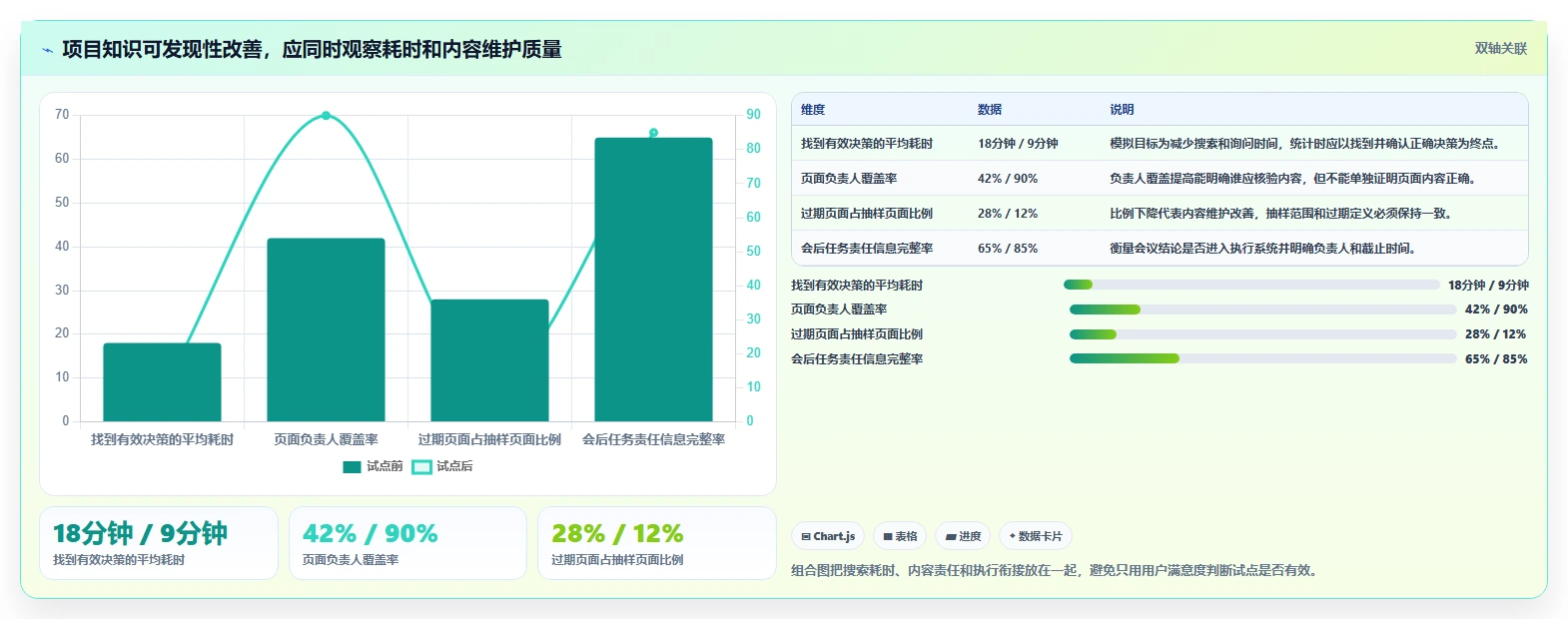
Task: Click x-axis label 页面负责人覆盖率
Action: (326, 439)
